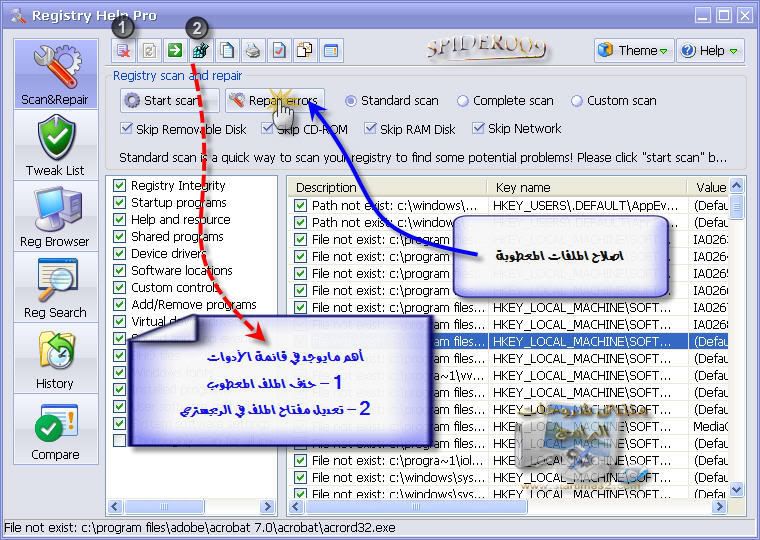The width and height of the screenshot is (760, 540).
Task: Open the Theme dropdown
Action: [x=634, y=50]
